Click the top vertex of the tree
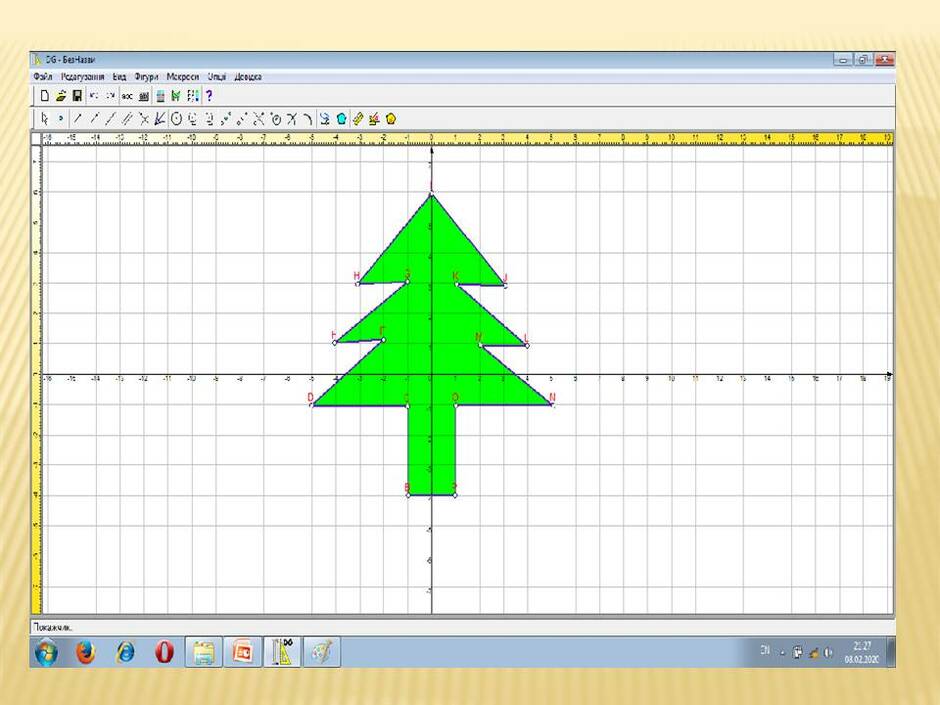 (431, 194)
